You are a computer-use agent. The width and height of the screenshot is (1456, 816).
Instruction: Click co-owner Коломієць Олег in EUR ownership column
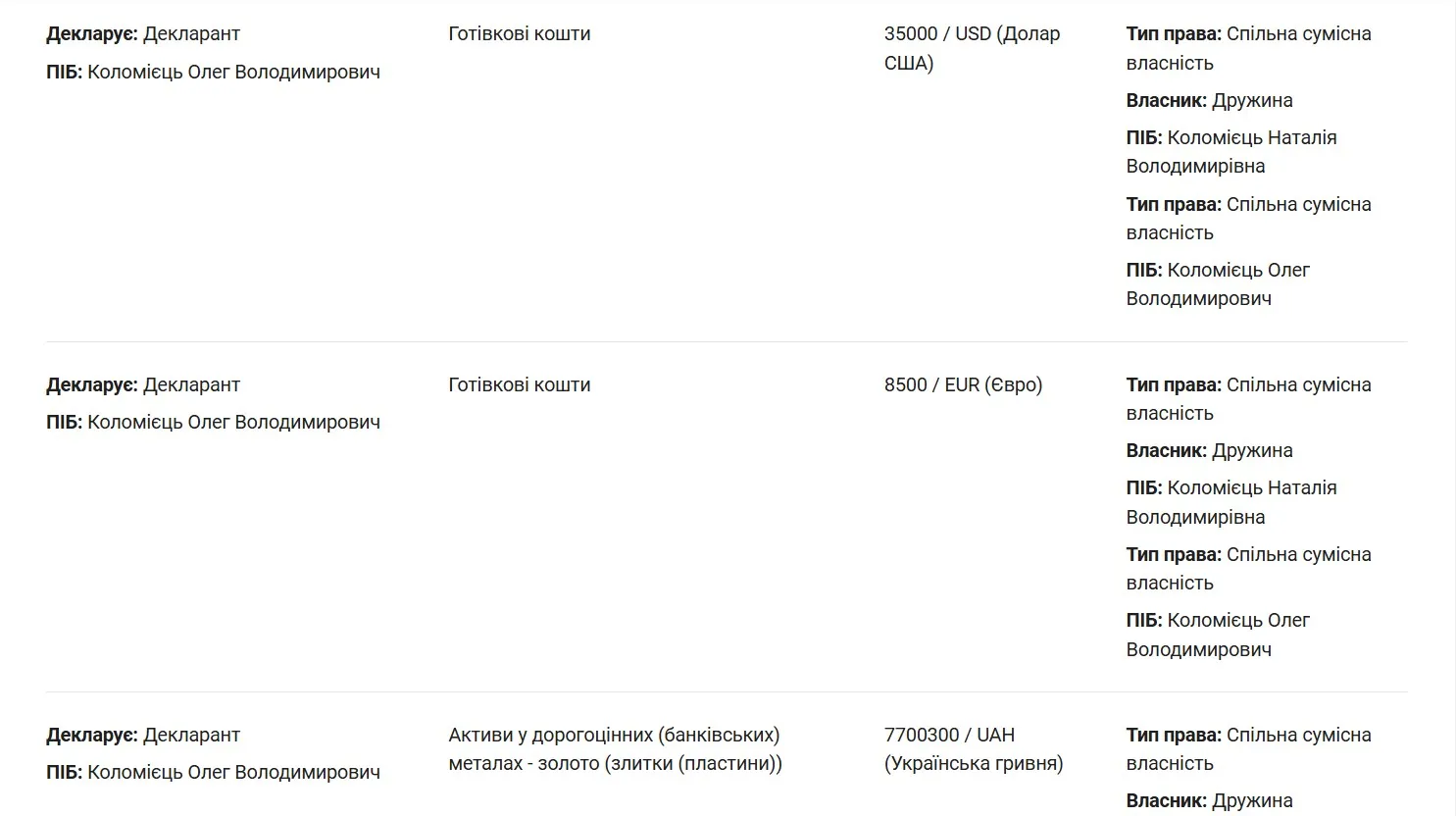pos(1218,635)
